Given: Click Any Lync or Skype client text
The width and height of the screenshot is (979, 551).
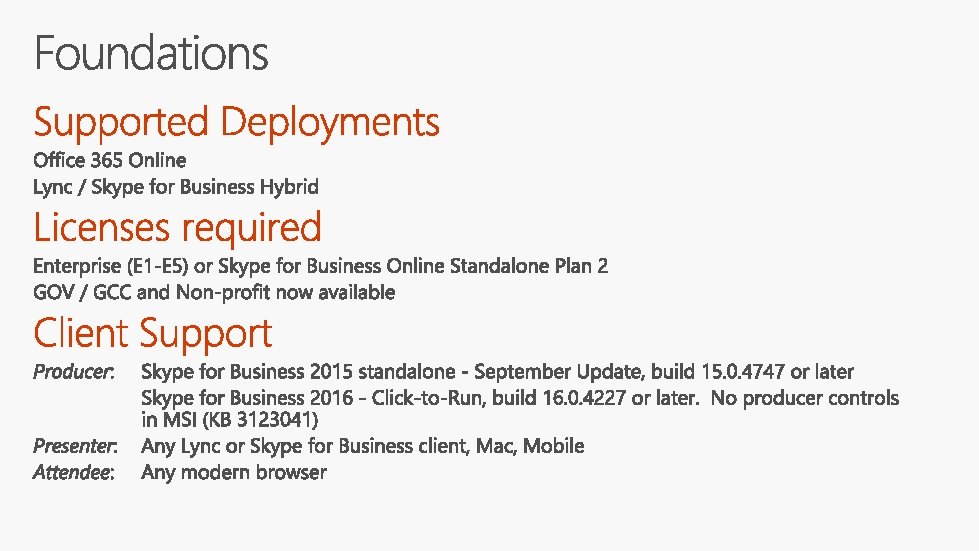Looking at the screenshot, I should point(363,446).
